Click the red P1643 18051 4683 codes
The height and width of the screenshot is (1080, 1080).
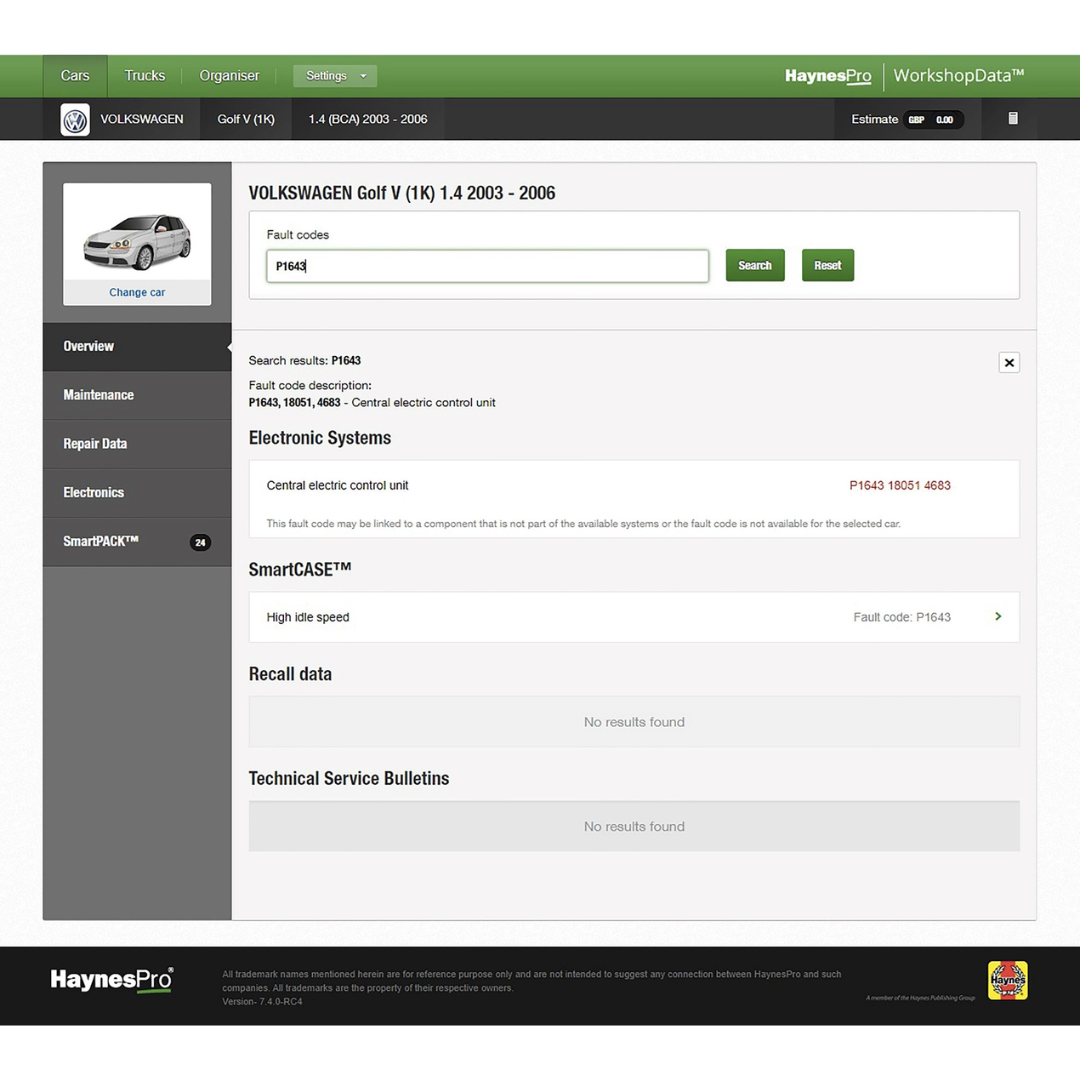pyautogui.click(x=900, y=486)
